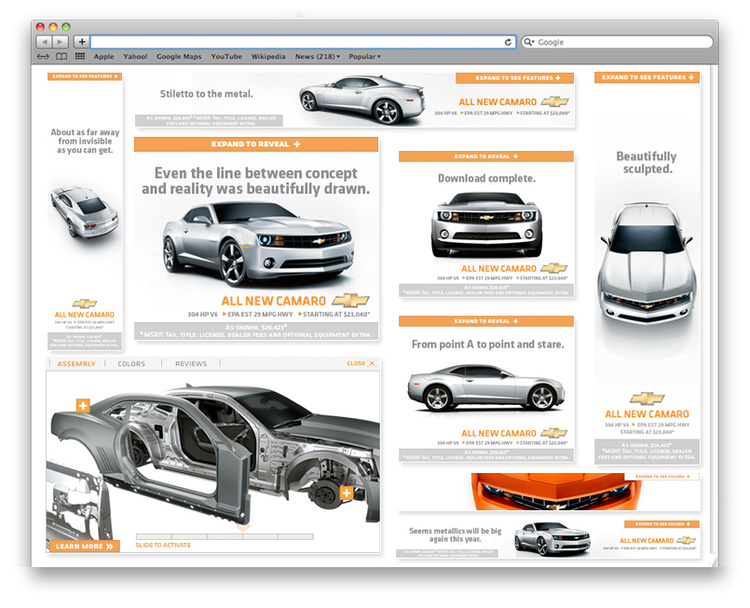Screen dimensions: 750x608
Task: Click the front-view Camaro in Download complete ad
Action: tap(486, 224)
